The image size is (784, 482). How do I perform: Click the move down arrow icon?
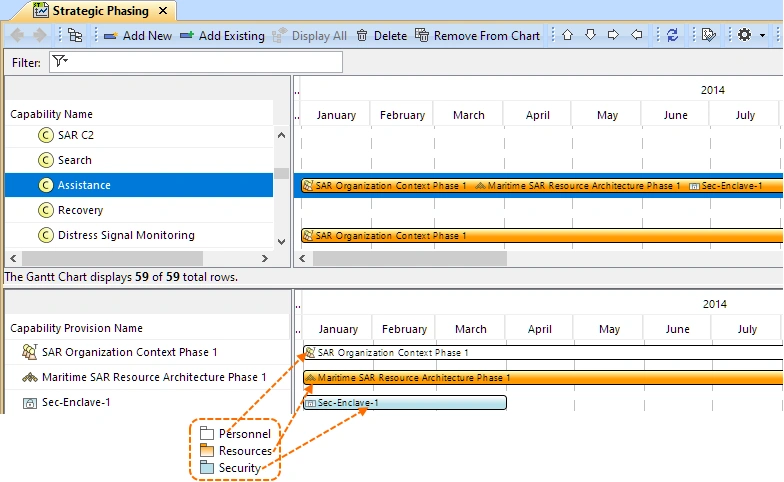click(x=590, y=35)
